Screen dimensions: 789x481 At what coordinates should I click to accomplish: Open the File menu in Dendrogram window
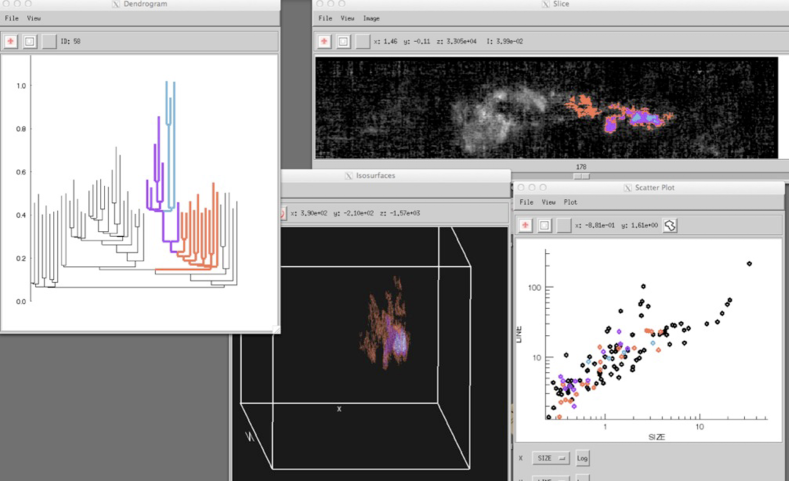tap(12, 18)
